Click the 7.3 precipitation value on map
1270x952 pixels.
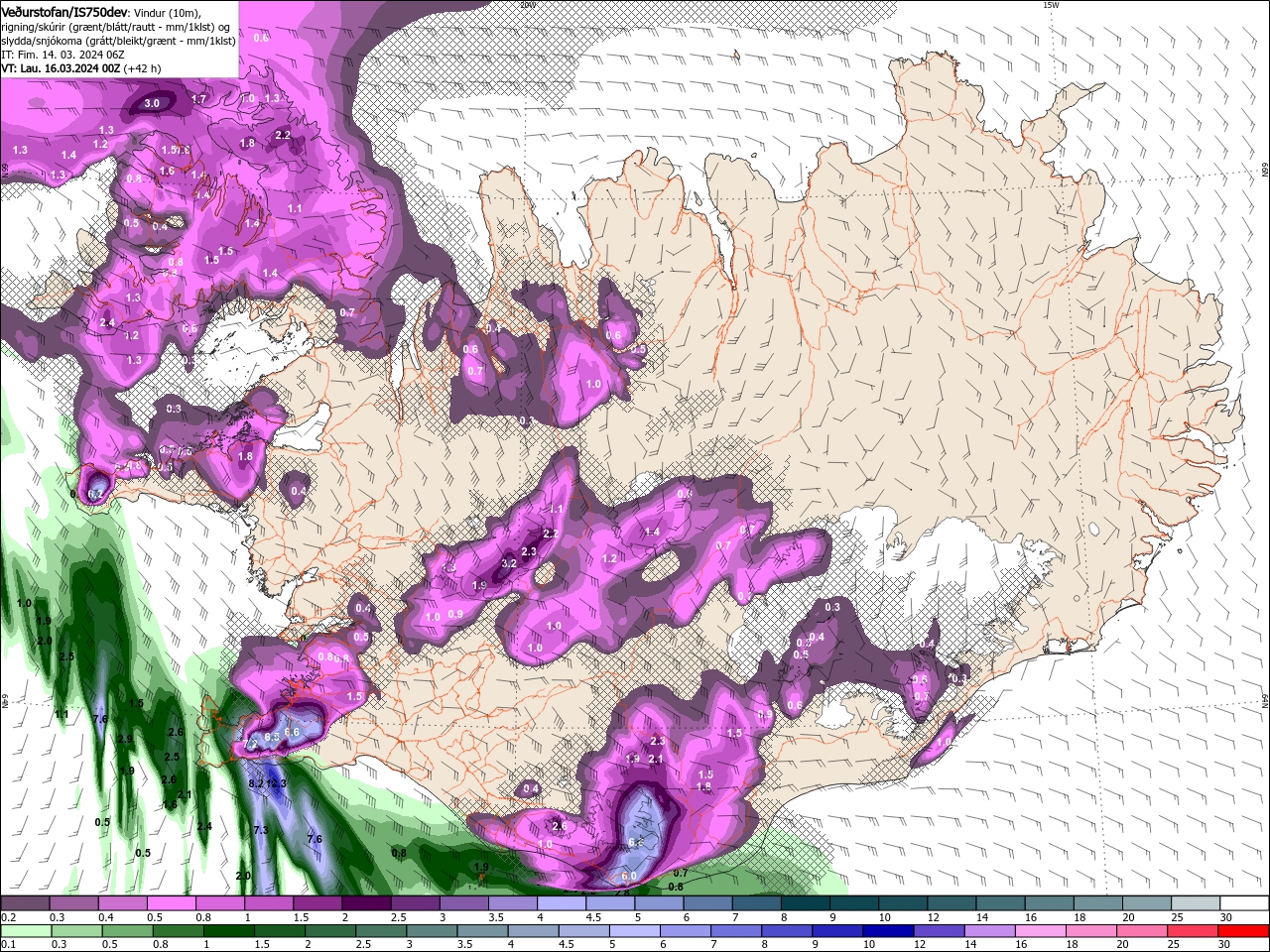pos(261,830)
